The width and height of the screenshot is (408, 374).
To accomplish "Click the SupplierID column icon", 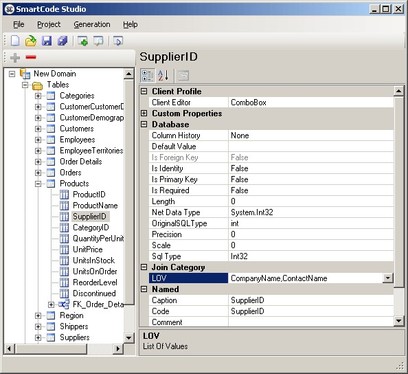I will coord(64,217).
